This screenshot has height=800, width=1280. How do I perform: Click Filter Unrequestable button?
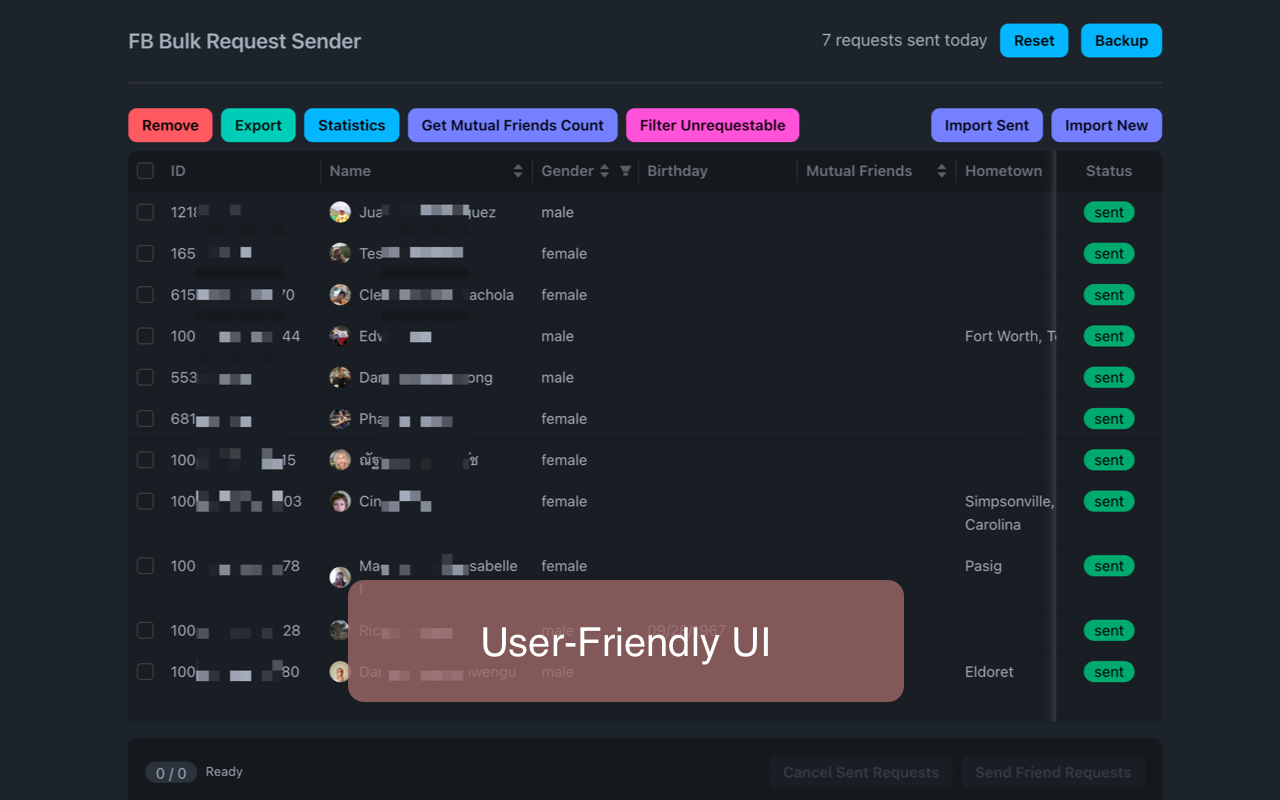[712, 125]
